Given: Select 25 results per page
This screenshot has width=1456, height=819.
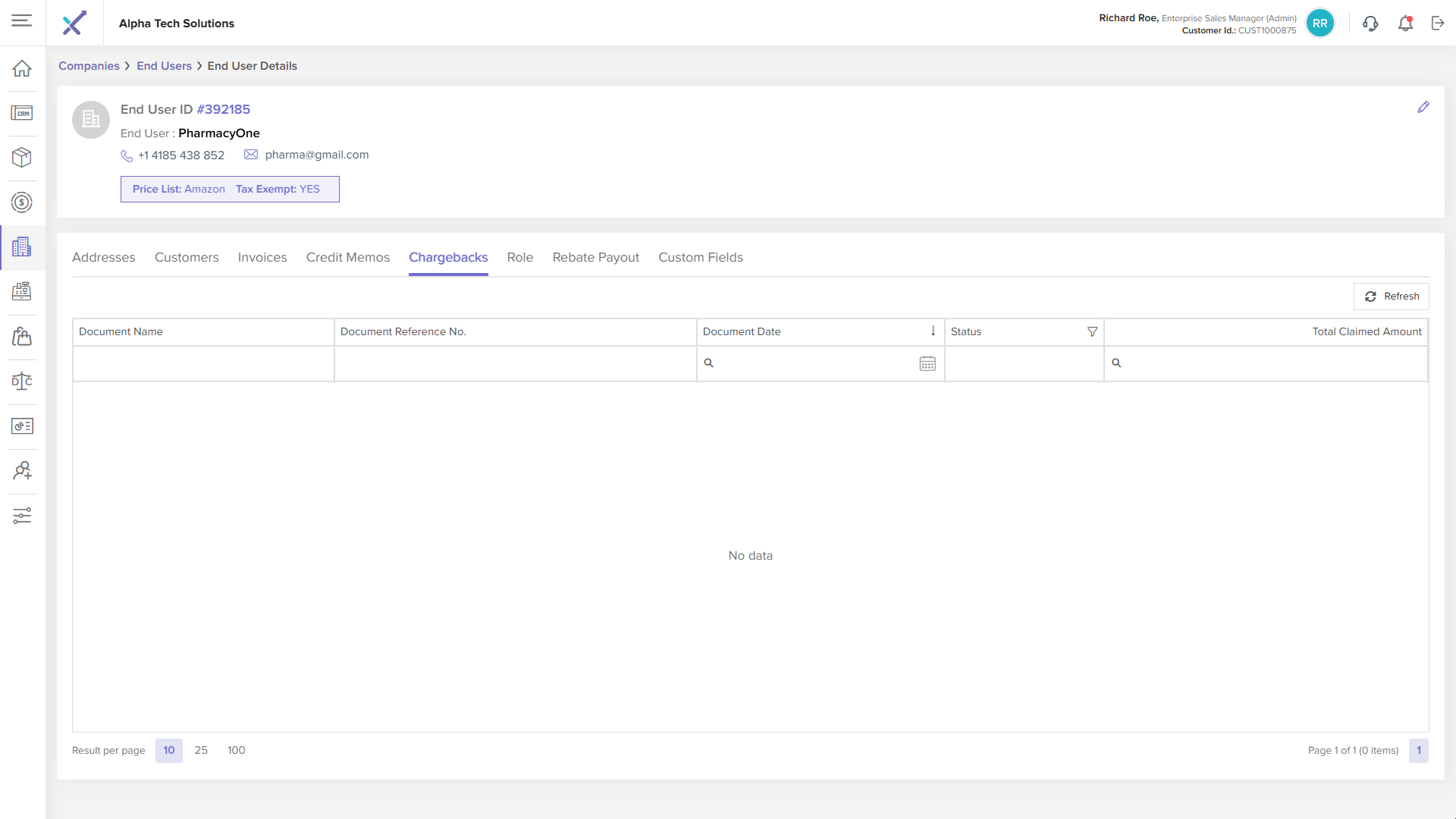Looking at the screenshot, I should 201,750.
